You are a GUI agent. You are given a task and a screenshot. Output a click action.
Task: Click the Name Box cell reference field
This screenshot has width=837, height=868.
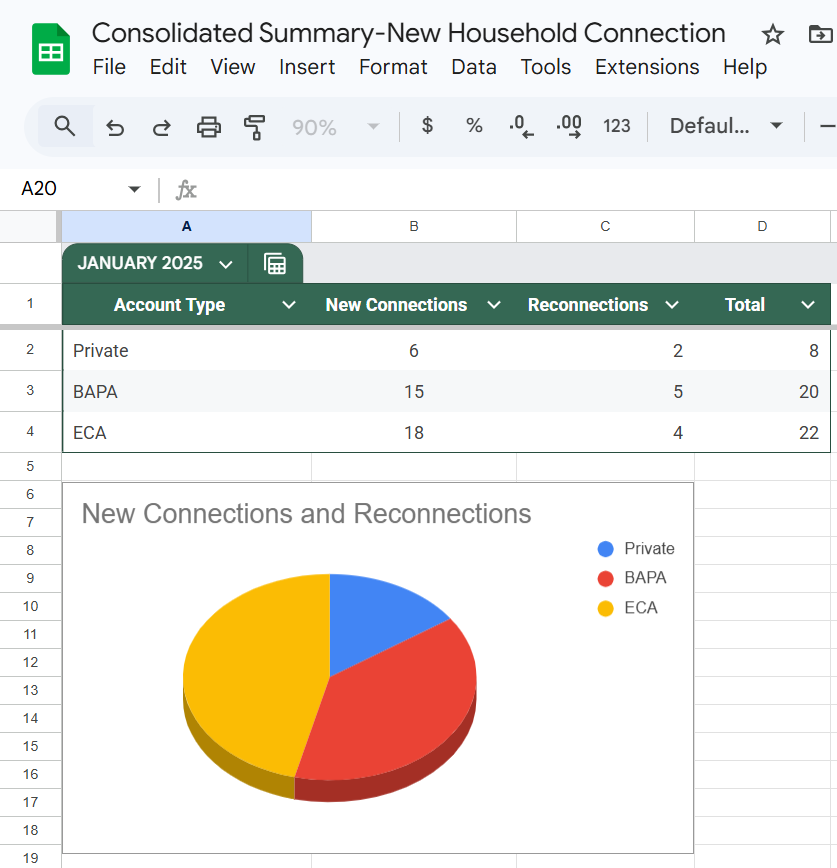(70, 189)
